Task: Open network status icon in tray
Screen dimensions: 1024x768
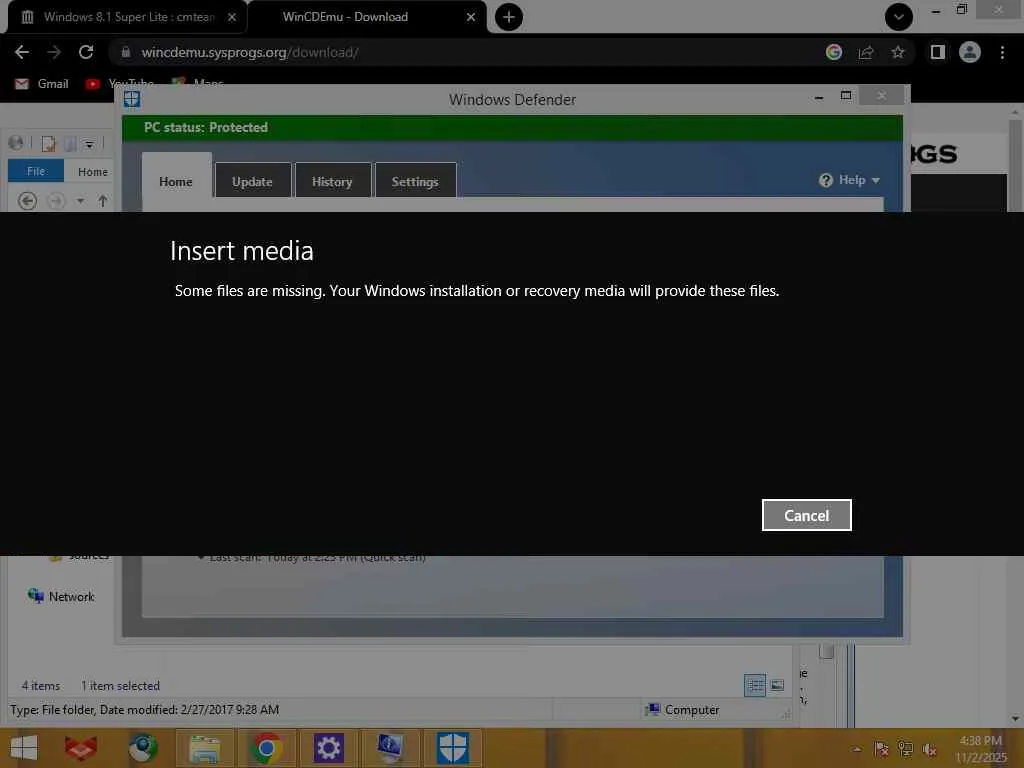Action: [905, 749]
